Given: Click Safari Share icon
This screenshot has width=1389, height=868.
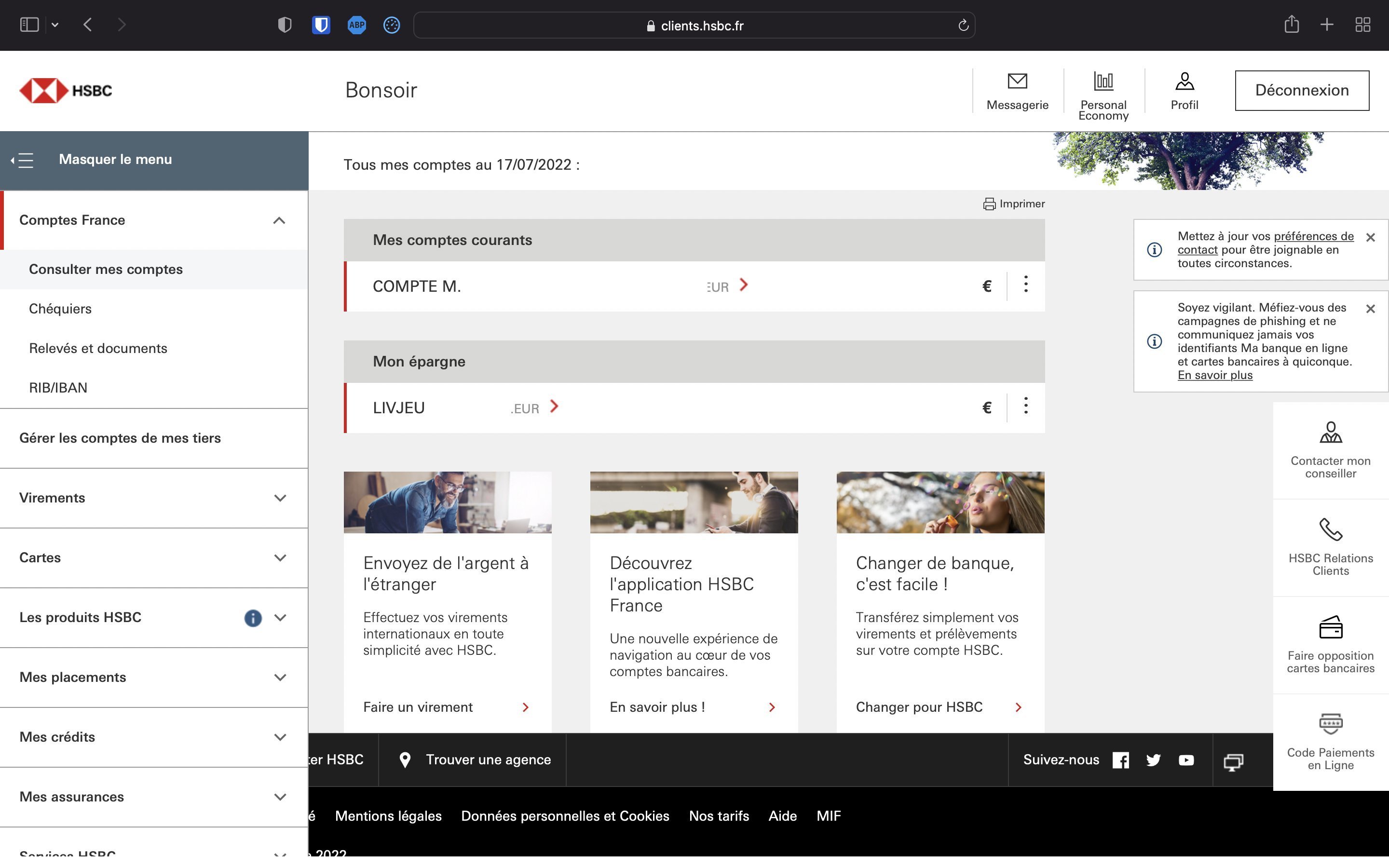Looking at the screenshot, I should click(1292, 24).
